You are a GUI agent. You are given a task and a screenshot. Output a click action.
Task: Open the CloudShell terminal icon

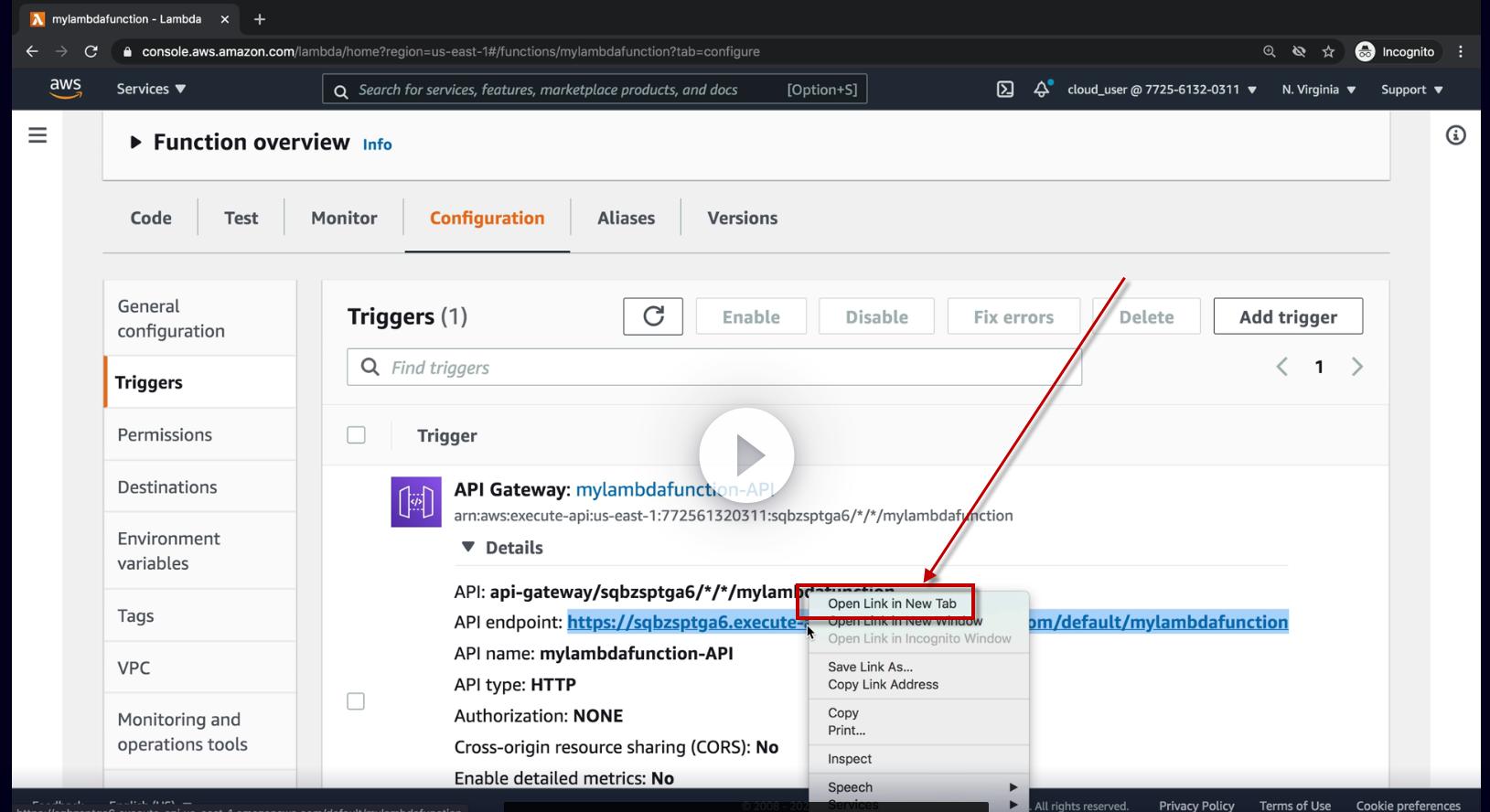[1005, 90]
